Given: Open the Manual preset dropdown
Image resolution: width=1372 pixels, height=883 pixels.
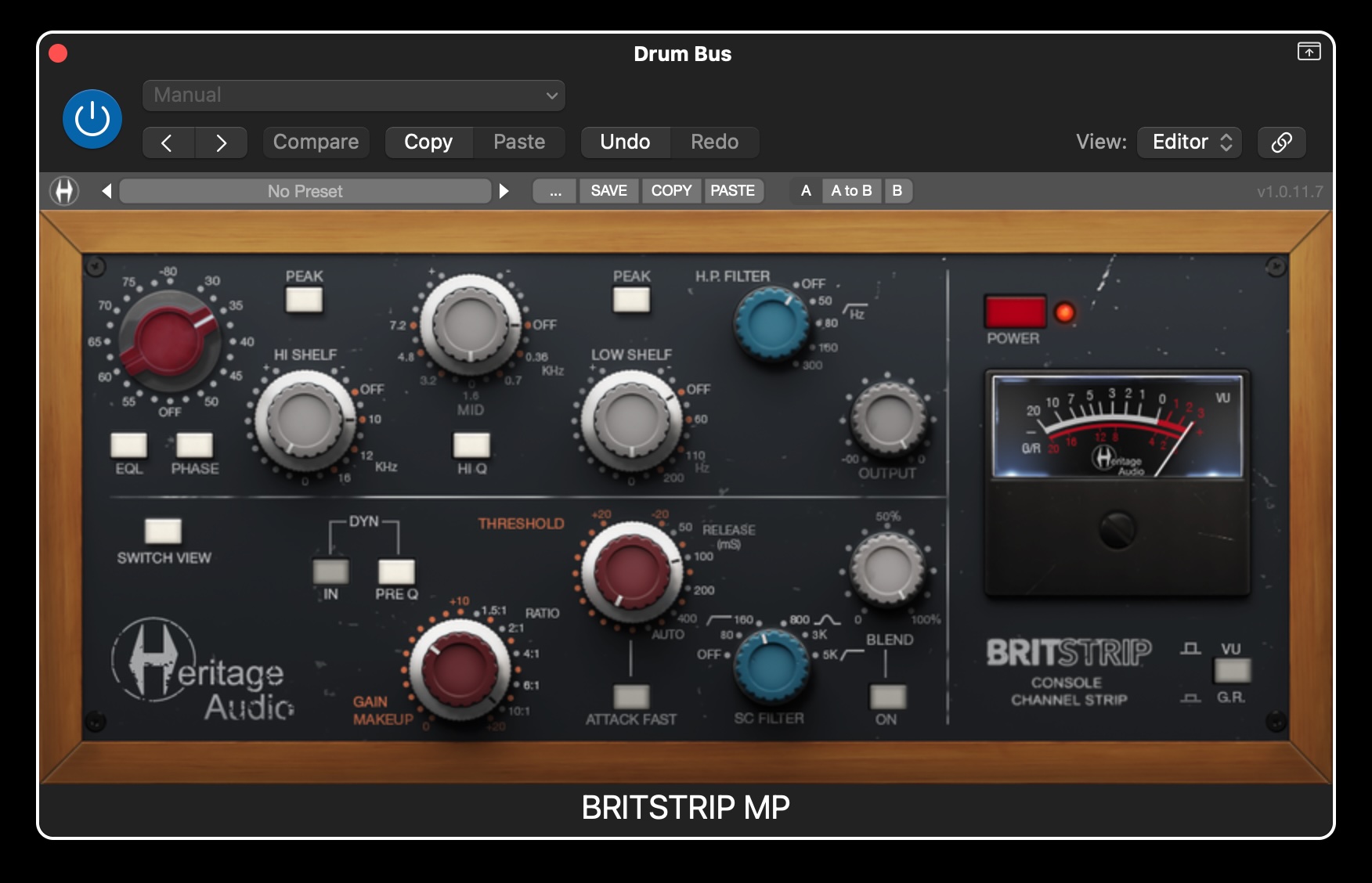Looking at the screenshot, I should [353, 95].
